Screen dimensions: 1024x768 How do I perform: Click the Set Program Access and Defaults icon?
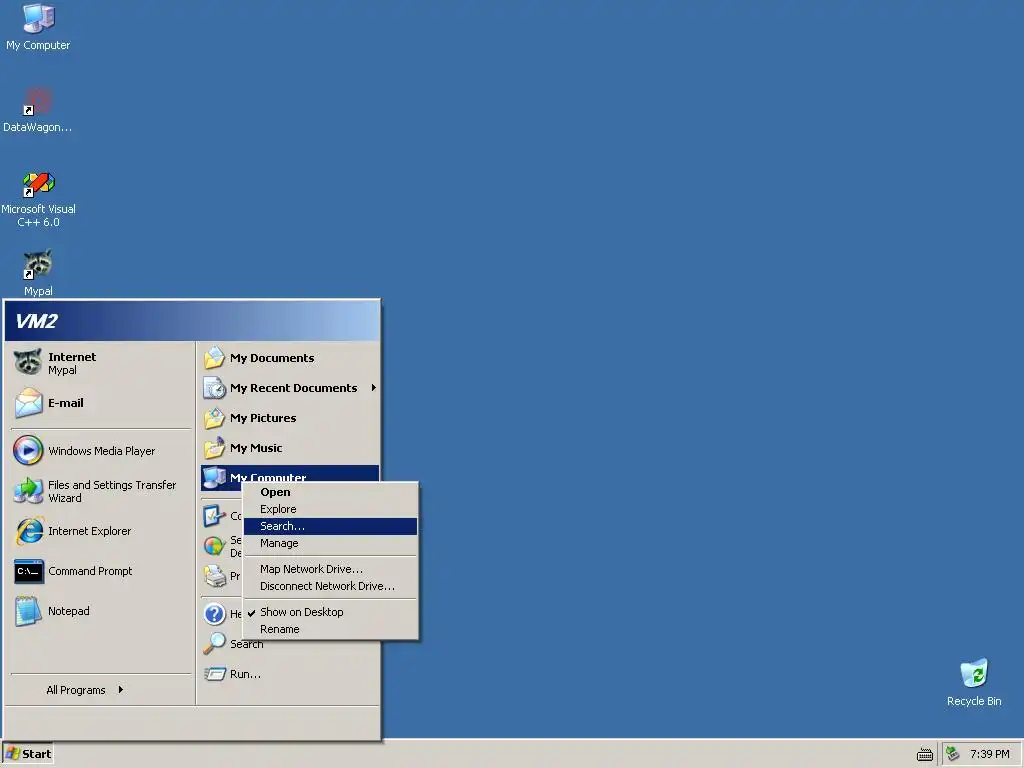[x=214, y=546]
